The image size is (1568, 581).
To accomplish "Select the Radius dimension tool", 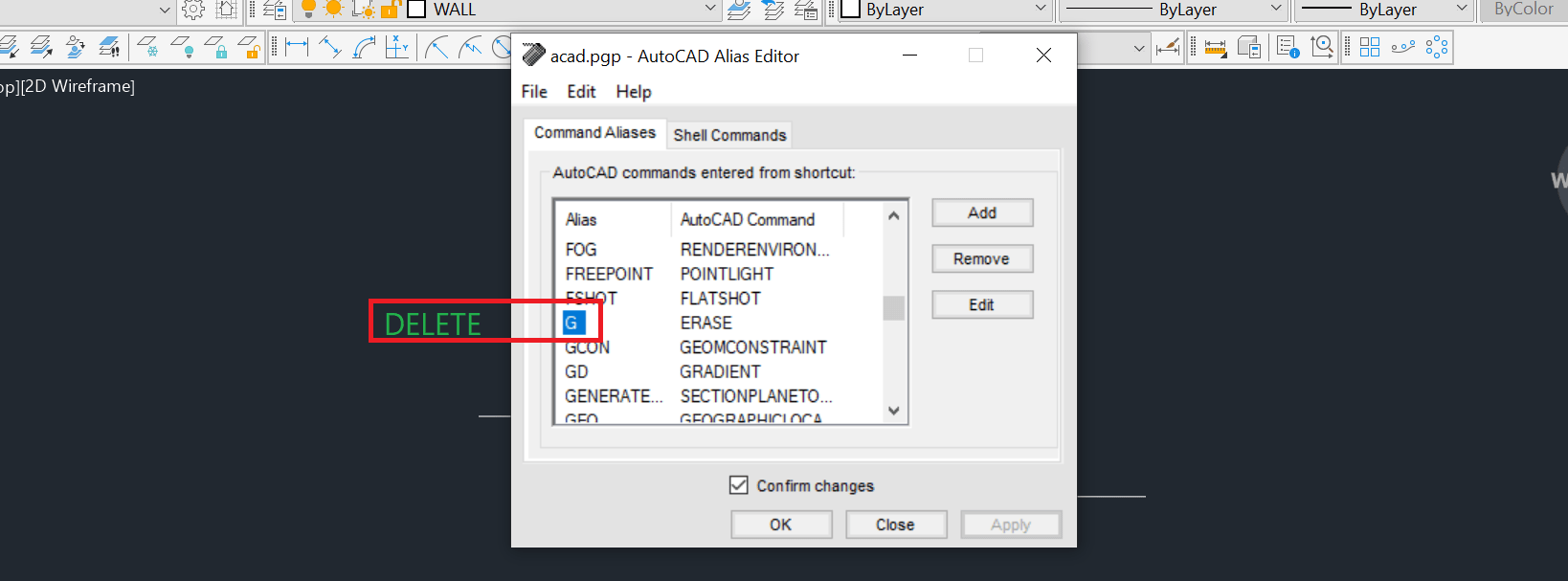I will tap(437, 47).
